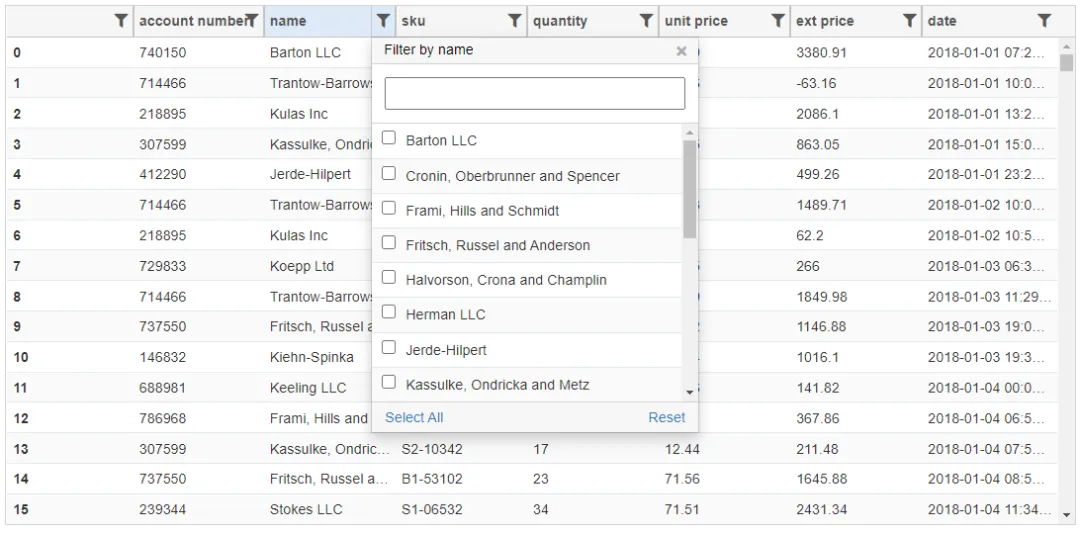Sort by the ext price column header
Screen dimensions: 1080x533
840,21
